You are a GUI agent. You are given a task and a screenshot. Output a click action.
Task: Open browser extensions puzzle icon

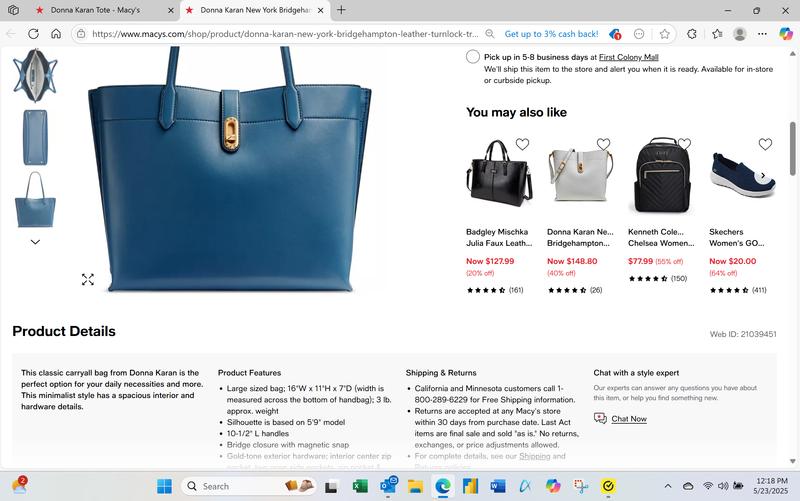692,34
